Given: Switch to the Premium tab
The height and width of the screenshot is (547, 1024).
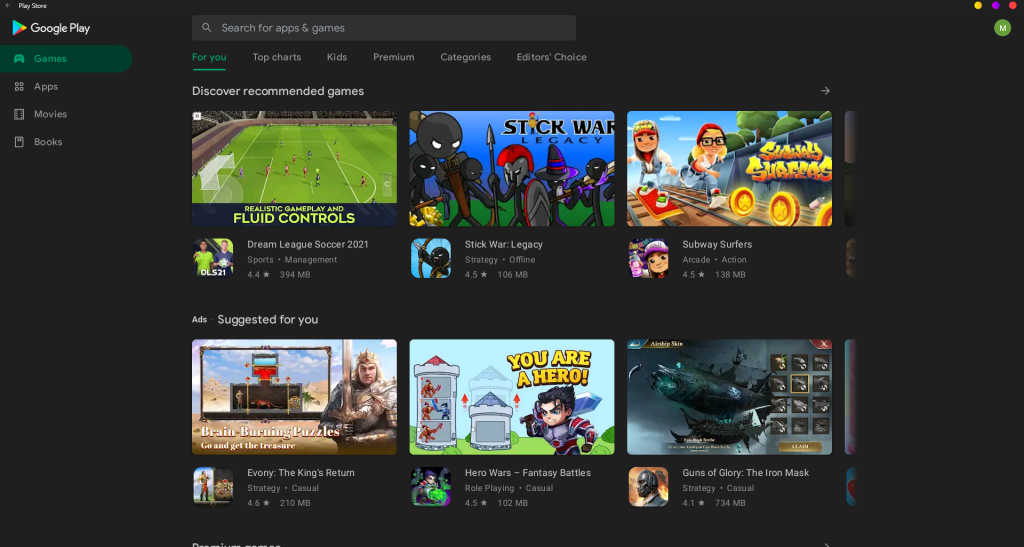Looking at the screenshot, I should [x=394, y=57].
